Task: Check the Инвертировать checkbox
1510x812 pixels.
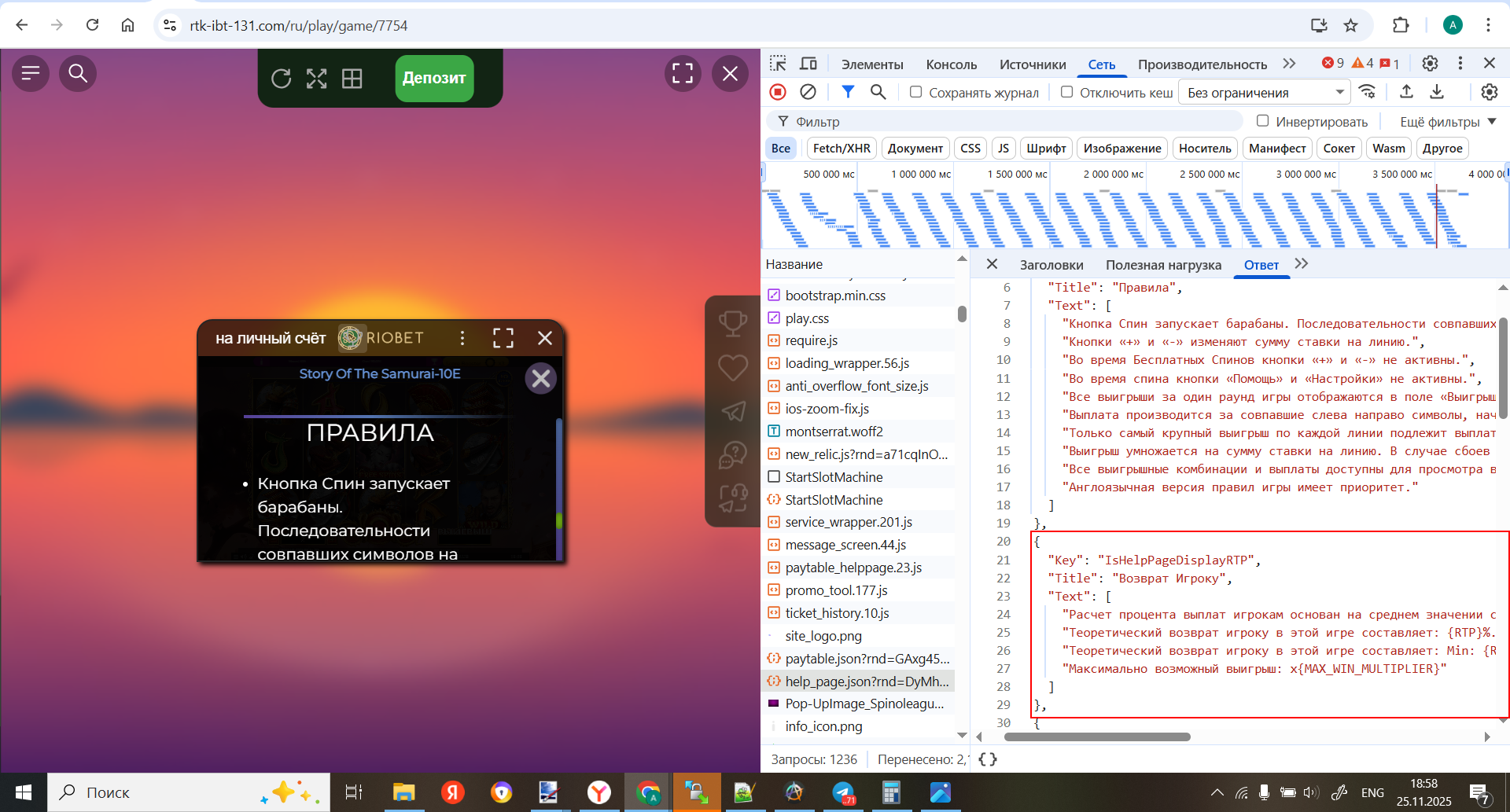Action: click(1262, 121)
